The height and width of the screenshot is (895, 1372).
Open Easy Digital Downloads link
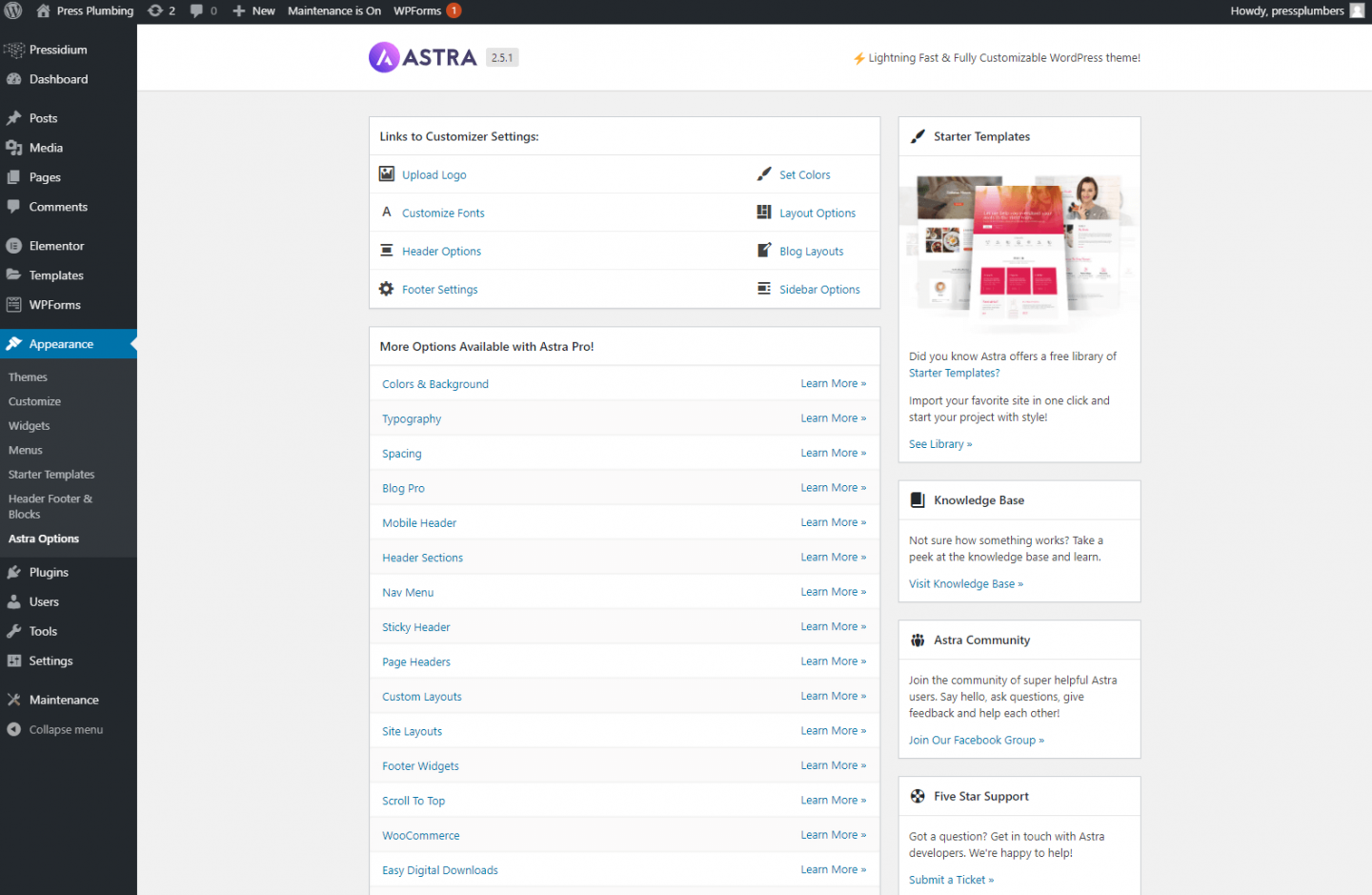pos(440,870)
